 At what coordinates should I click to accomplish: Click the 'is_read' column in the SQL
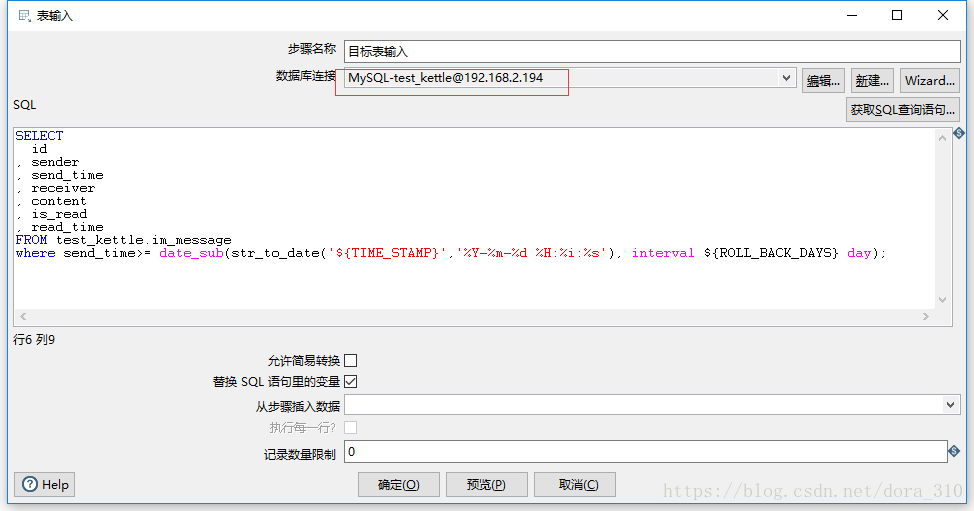tap(59, 214)
